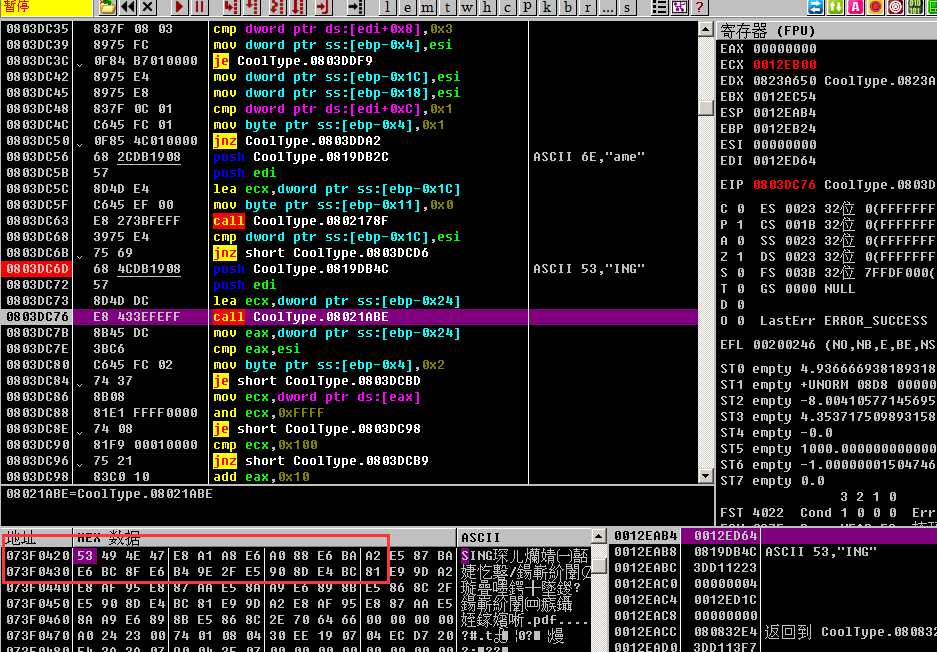
Task: Open the Log window with the 'l' button
Action: point(388,7)
